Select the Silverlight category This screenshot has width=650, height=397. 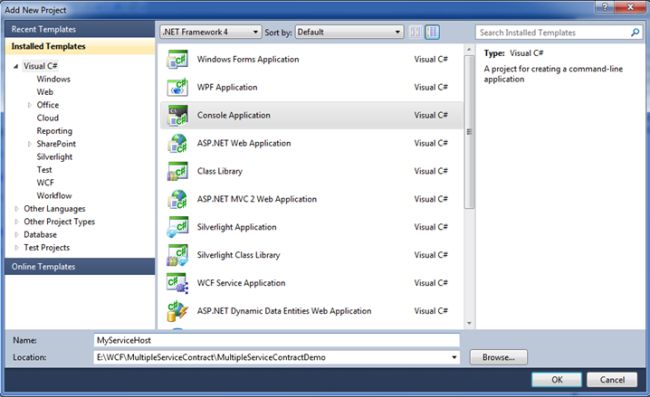54,157
